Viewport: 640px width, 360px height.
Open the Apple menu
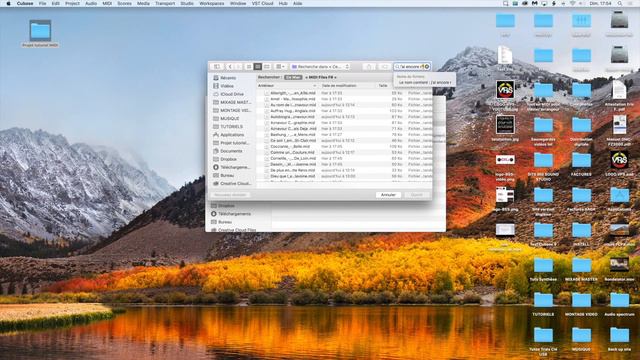click(x=8, y=3)
